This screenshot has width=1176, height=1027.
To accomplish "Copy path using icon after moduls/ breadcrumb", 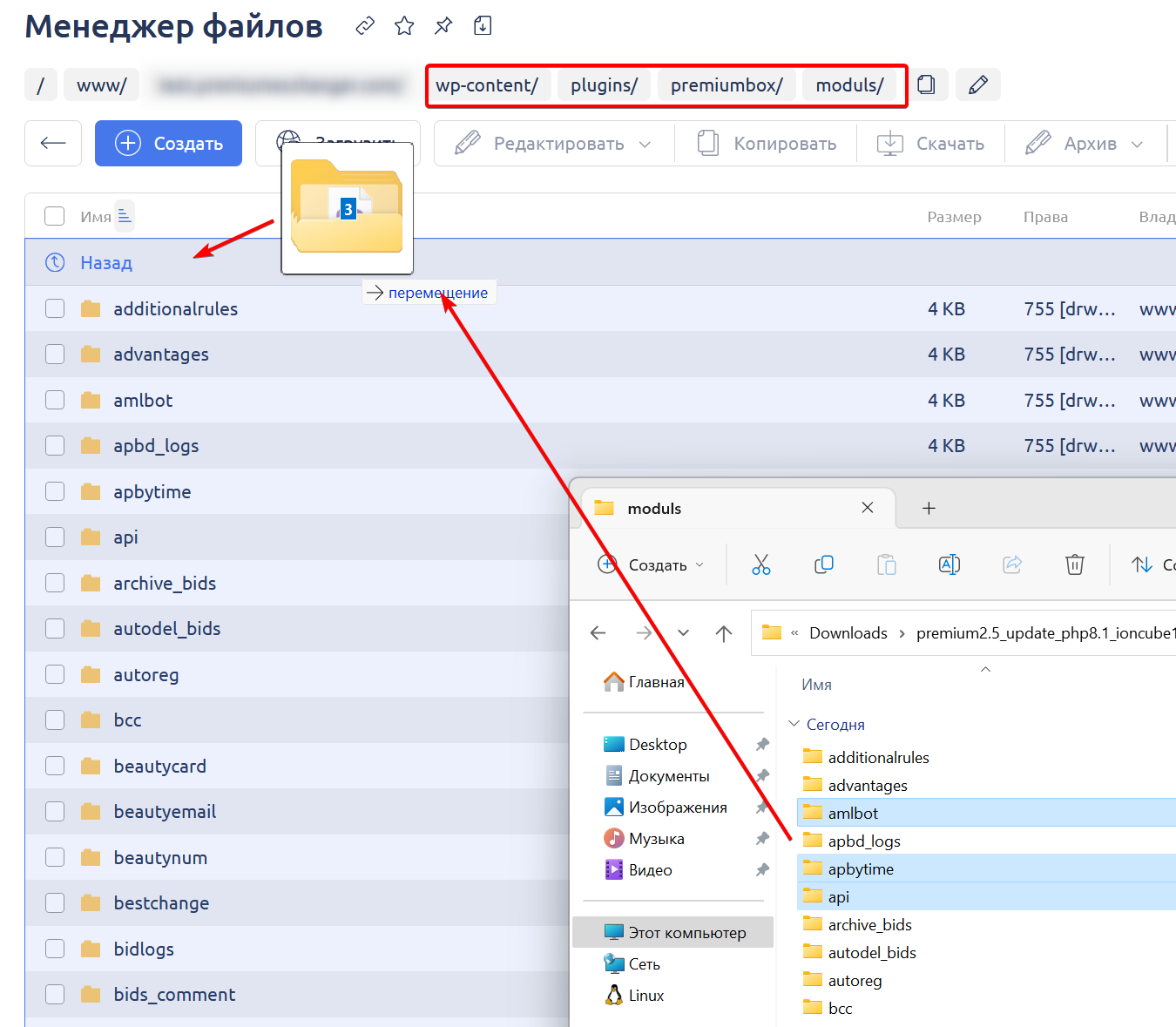I will 927,84.
